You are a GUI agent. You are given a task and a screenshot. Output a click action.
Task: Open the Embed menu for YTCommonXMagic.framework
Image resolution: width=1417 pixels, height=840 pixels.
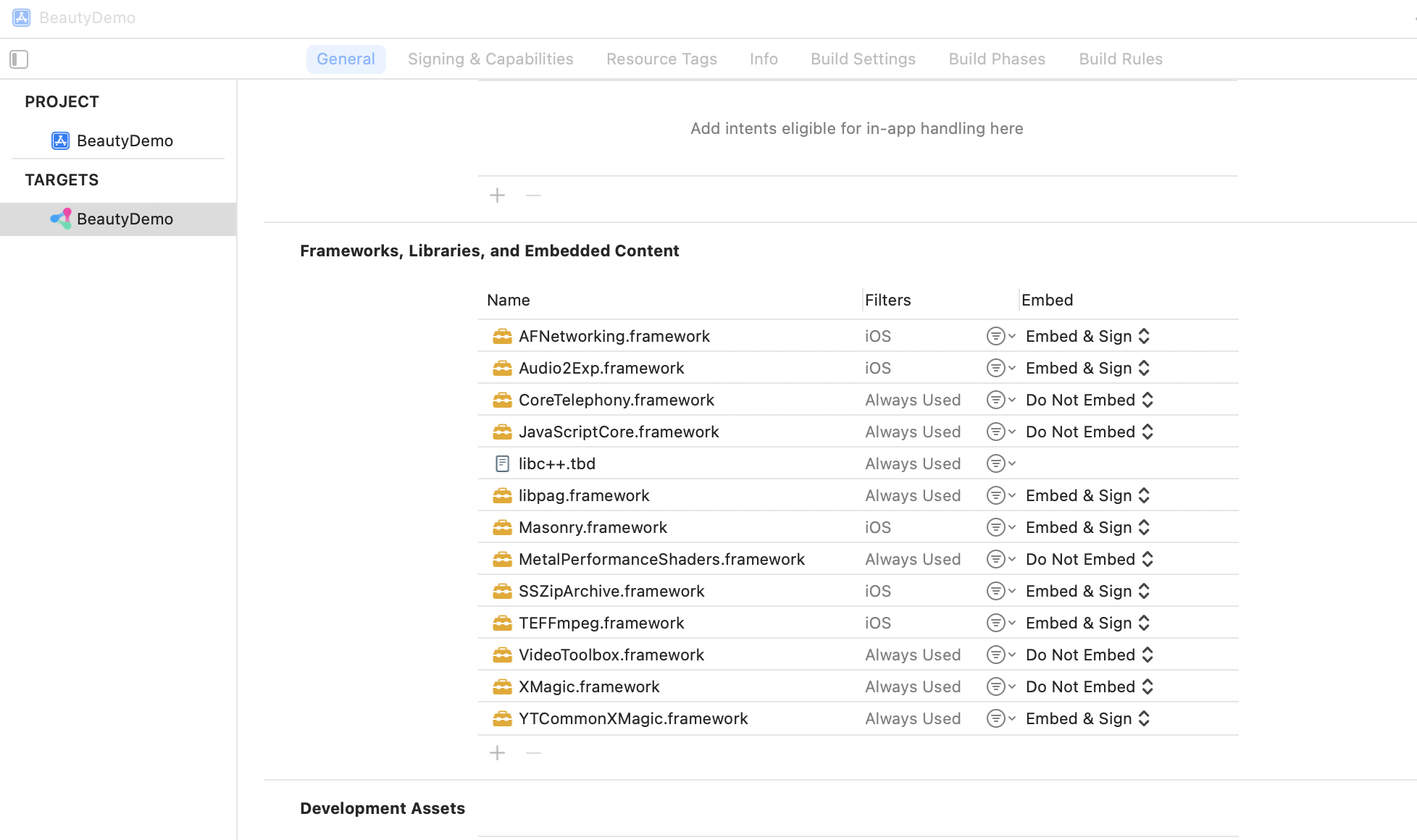[1087, 718]
